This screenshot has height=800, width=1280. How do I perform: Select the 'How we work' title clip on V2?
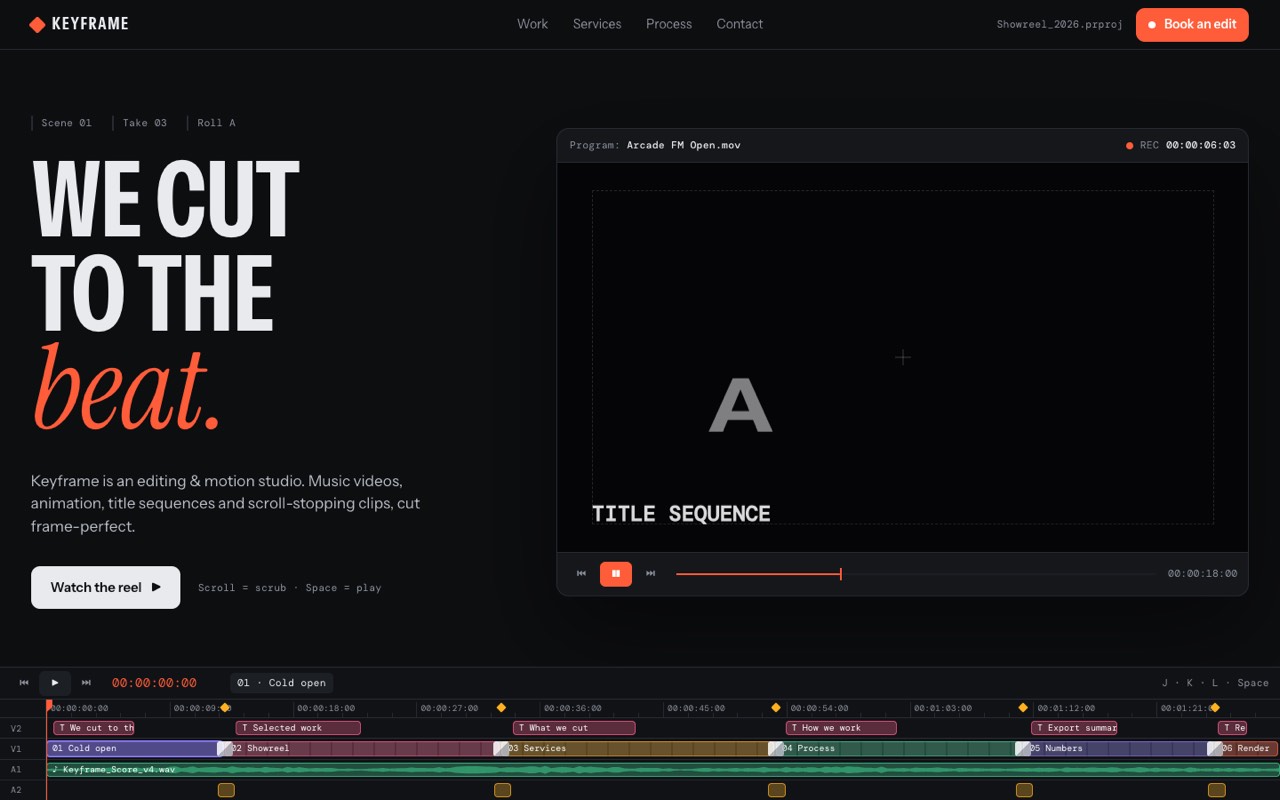pos(841,728)
